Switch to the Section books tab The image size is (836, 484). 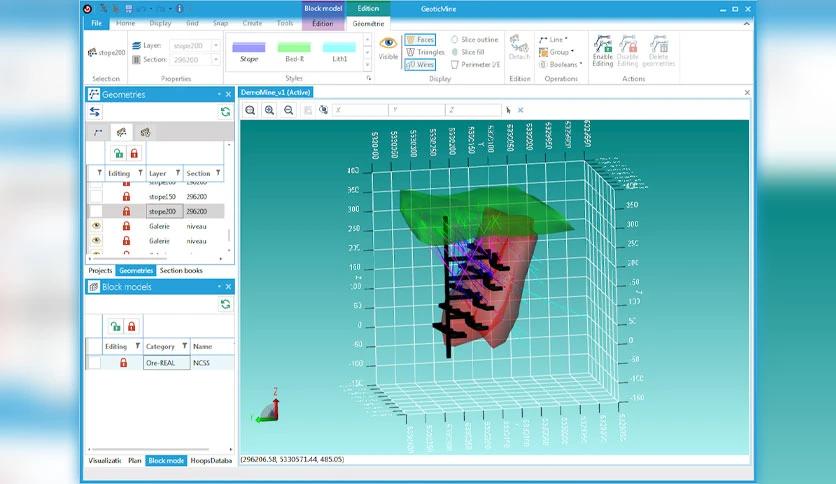[x=181, y=271]
